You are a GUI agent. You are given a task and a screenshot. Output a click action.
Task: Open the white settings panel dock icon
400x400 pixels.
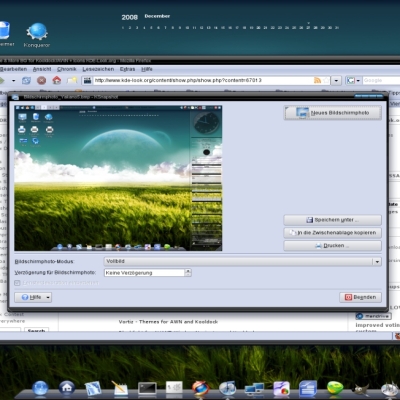pos(174,388)
